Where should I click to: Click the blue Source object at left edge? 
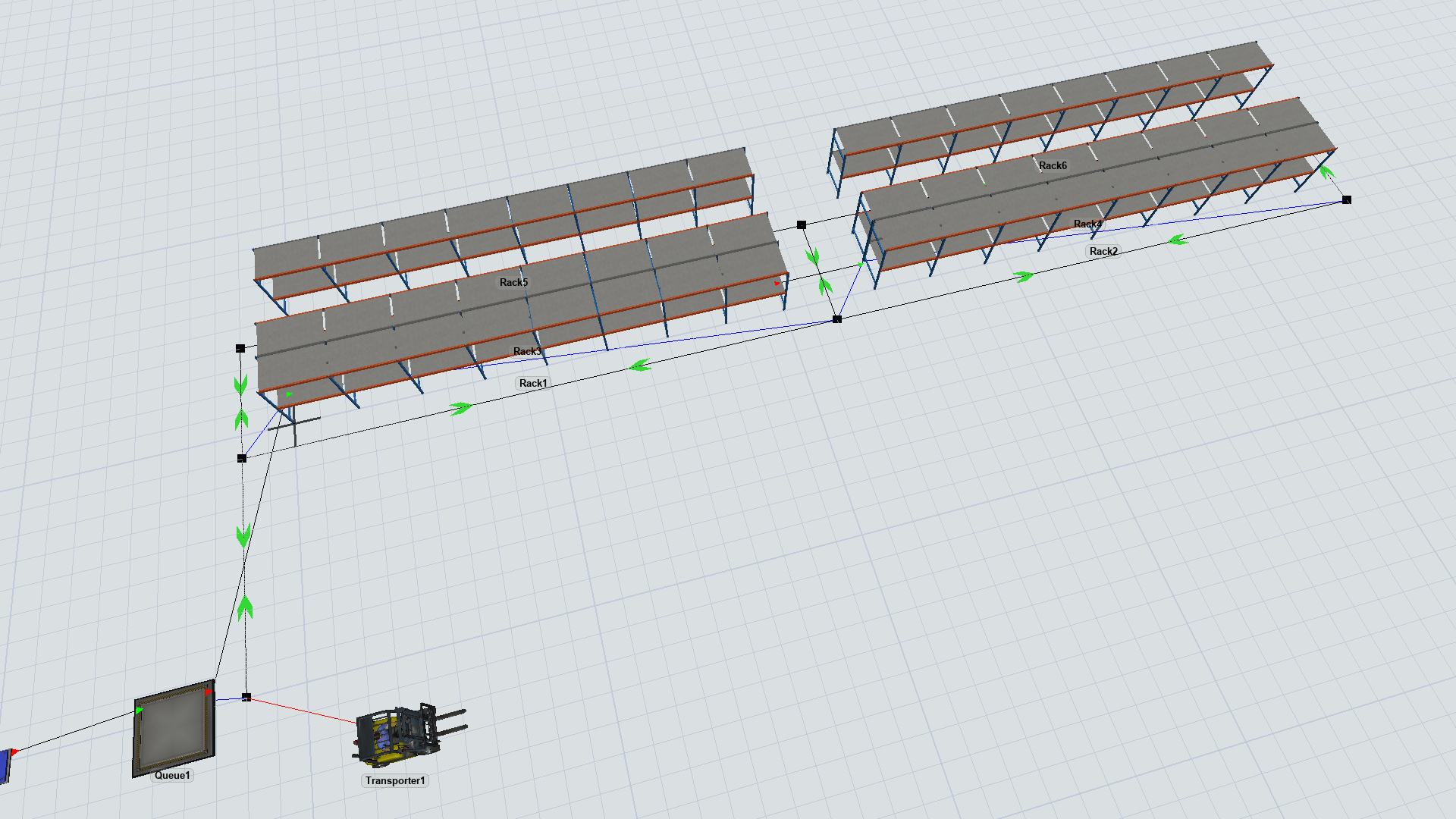click(x=4, y=766)
